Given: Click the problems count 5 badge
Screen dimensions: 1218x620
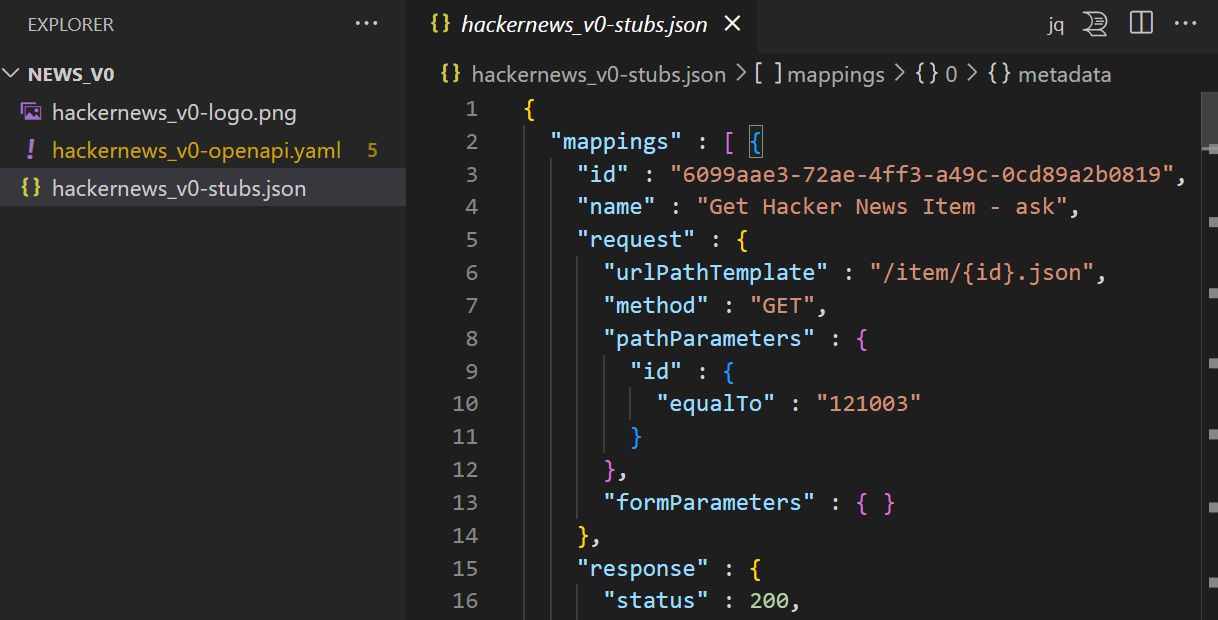Looking at the screenshot, I should point(372,150).
